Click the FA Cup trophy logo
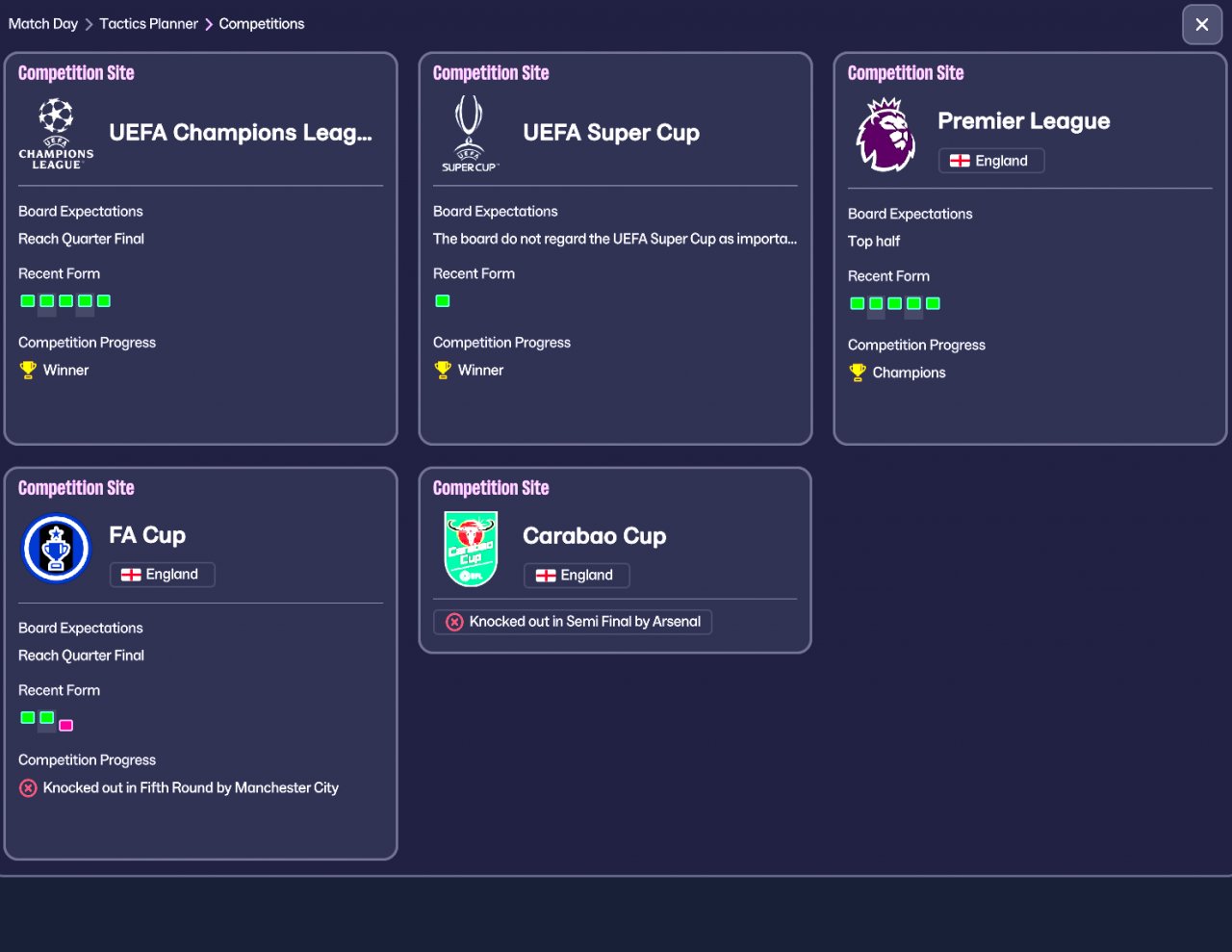 click(x=56, y=549)
